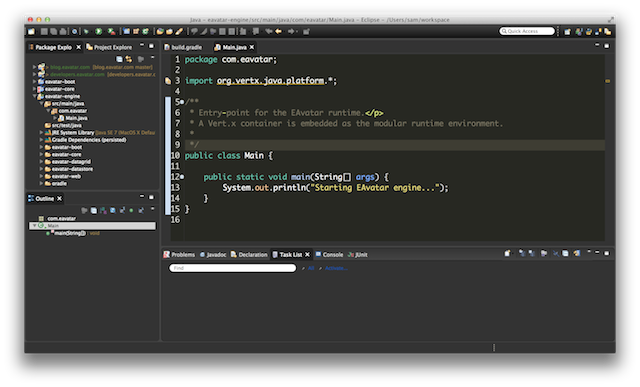Switch to the Javadoc tab
The width and height of the screenshot is (640, 387).
coord(213,254)
